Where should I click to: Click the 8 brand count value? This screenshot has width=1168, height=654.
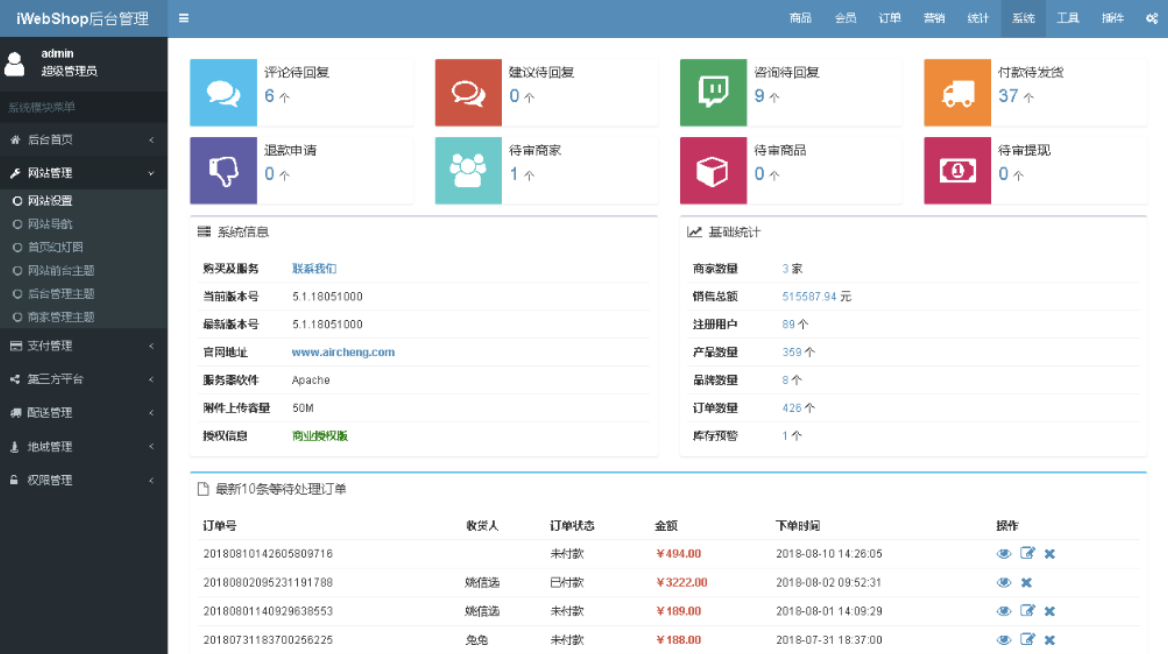[x=785, y=380]
